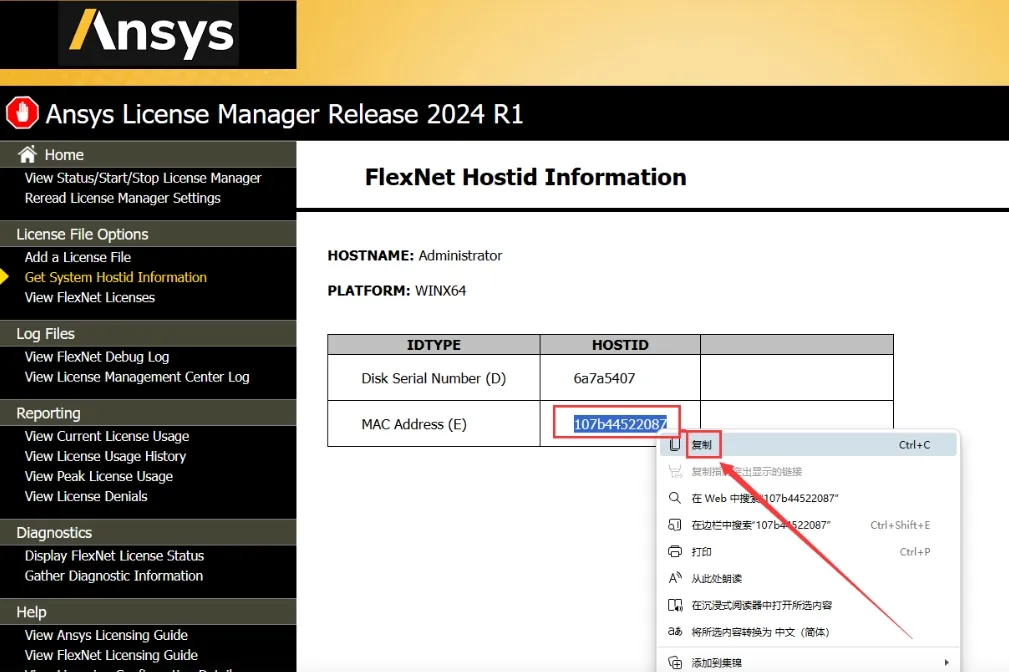Click the License File Options section header

(82, 234)
